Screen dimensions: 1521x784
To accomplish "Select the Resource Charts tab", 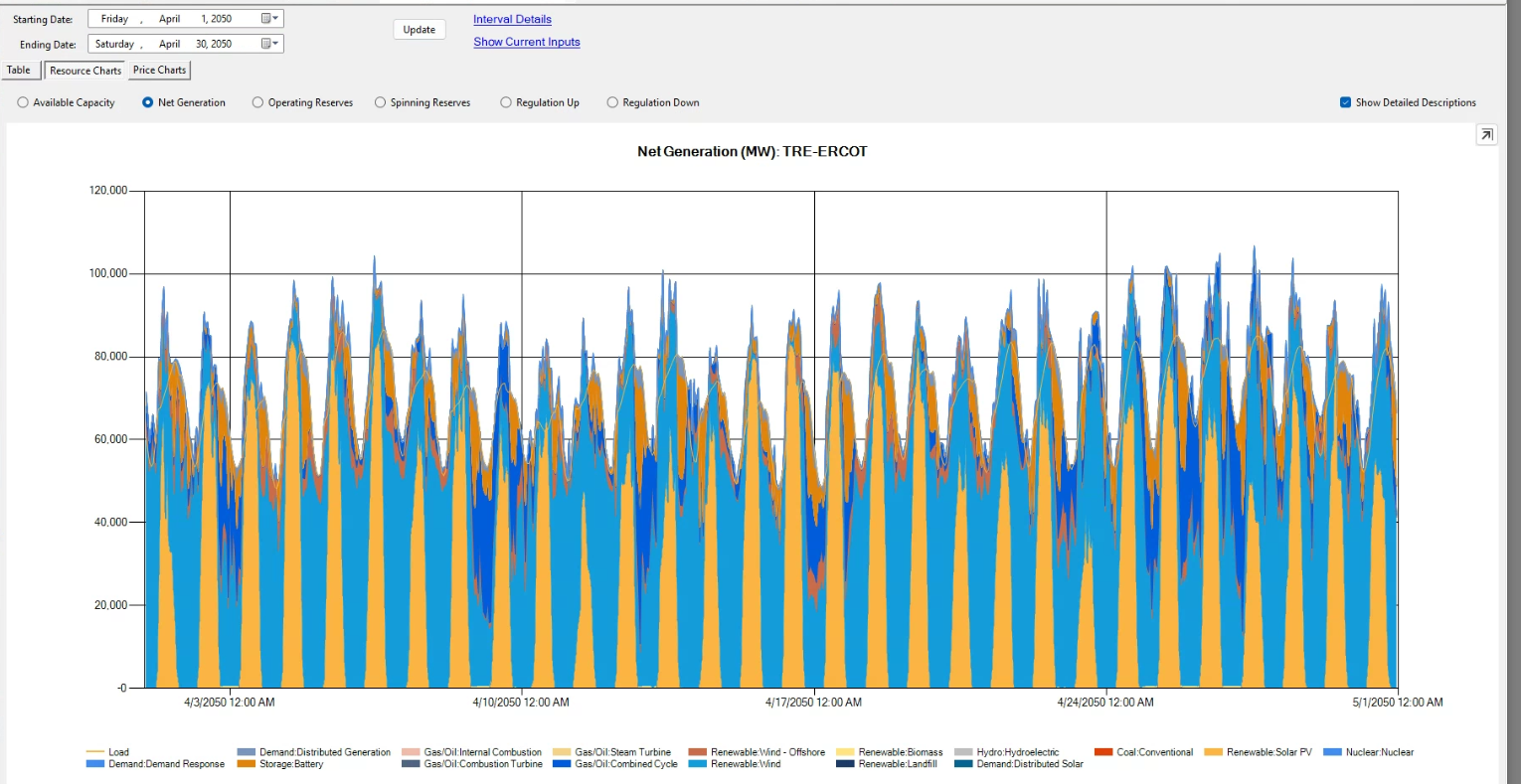I will [x=85, y=71].
